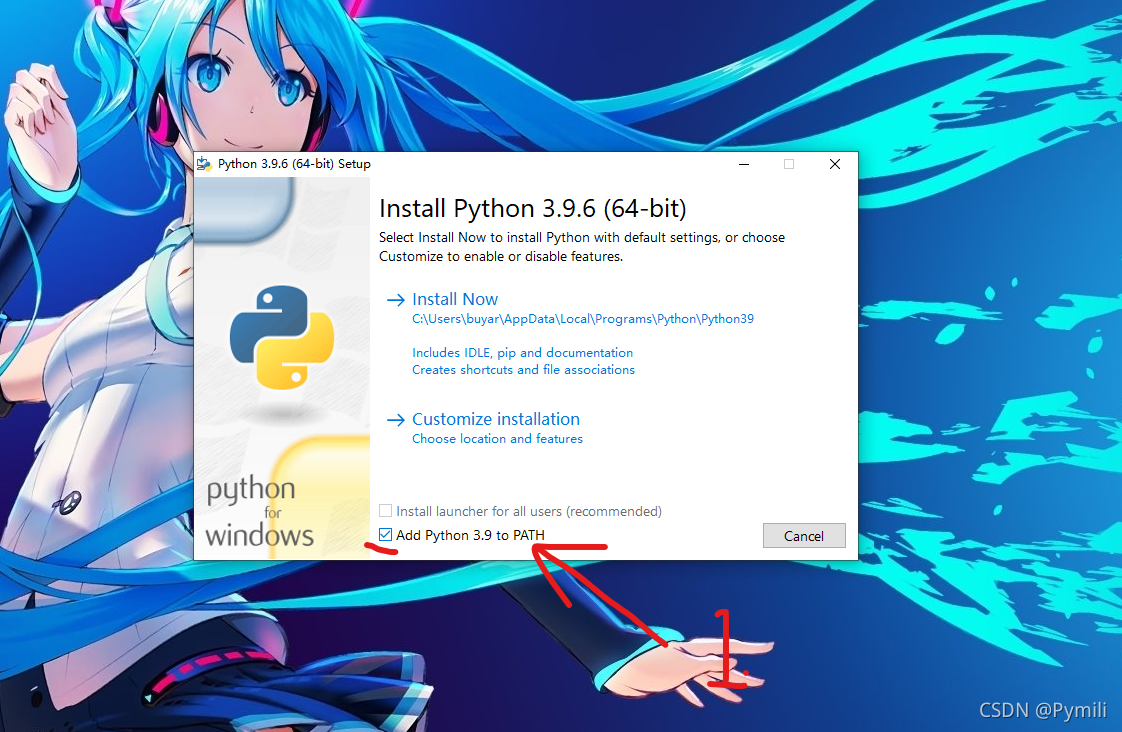Screen dimensions: 1122x732
Task: Expand Customize installation options
Action: (x=496, y=418)
